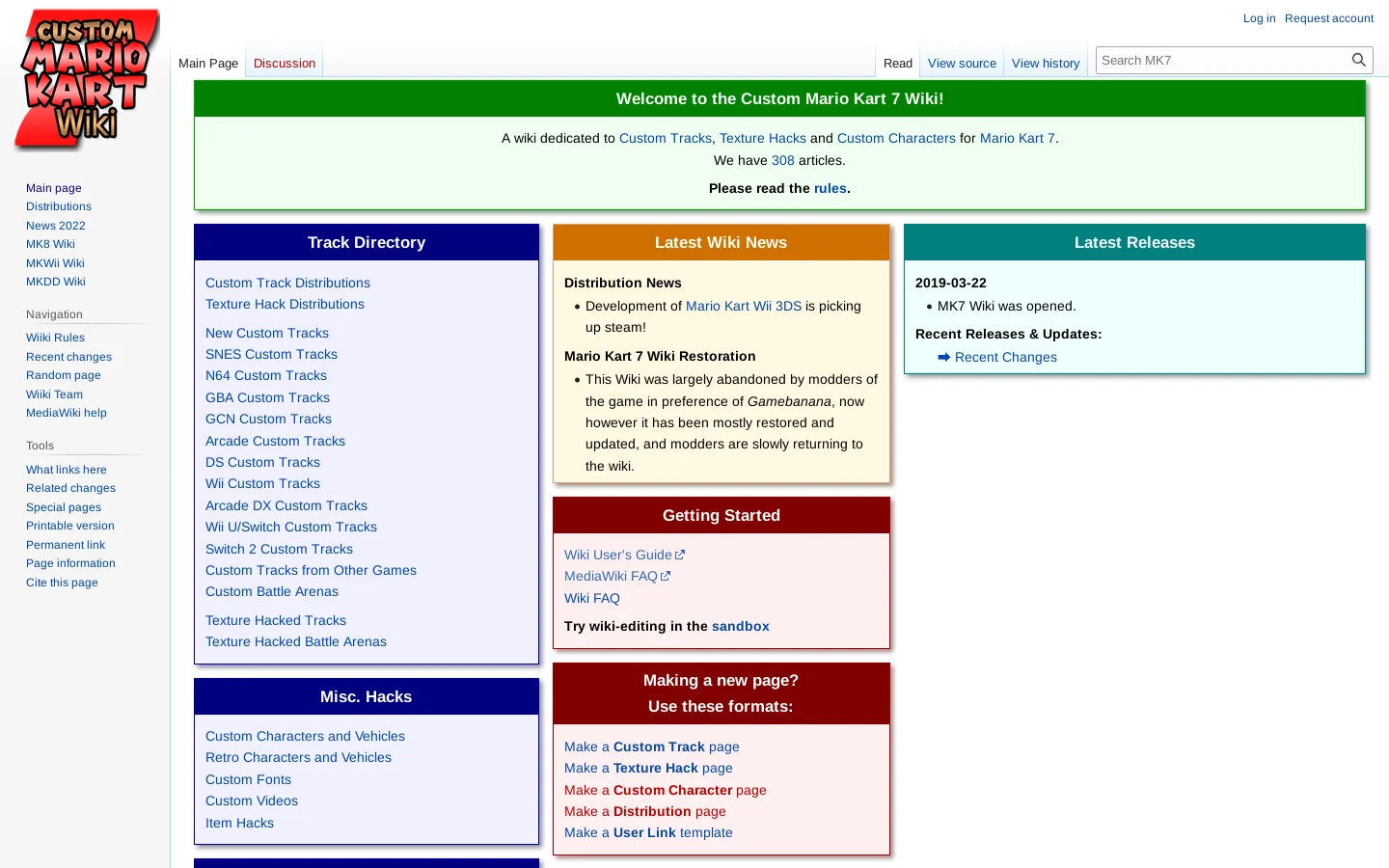The image size is (1389, 868).
Task: Click the 308 articles count link
Action: coord(783,160)
